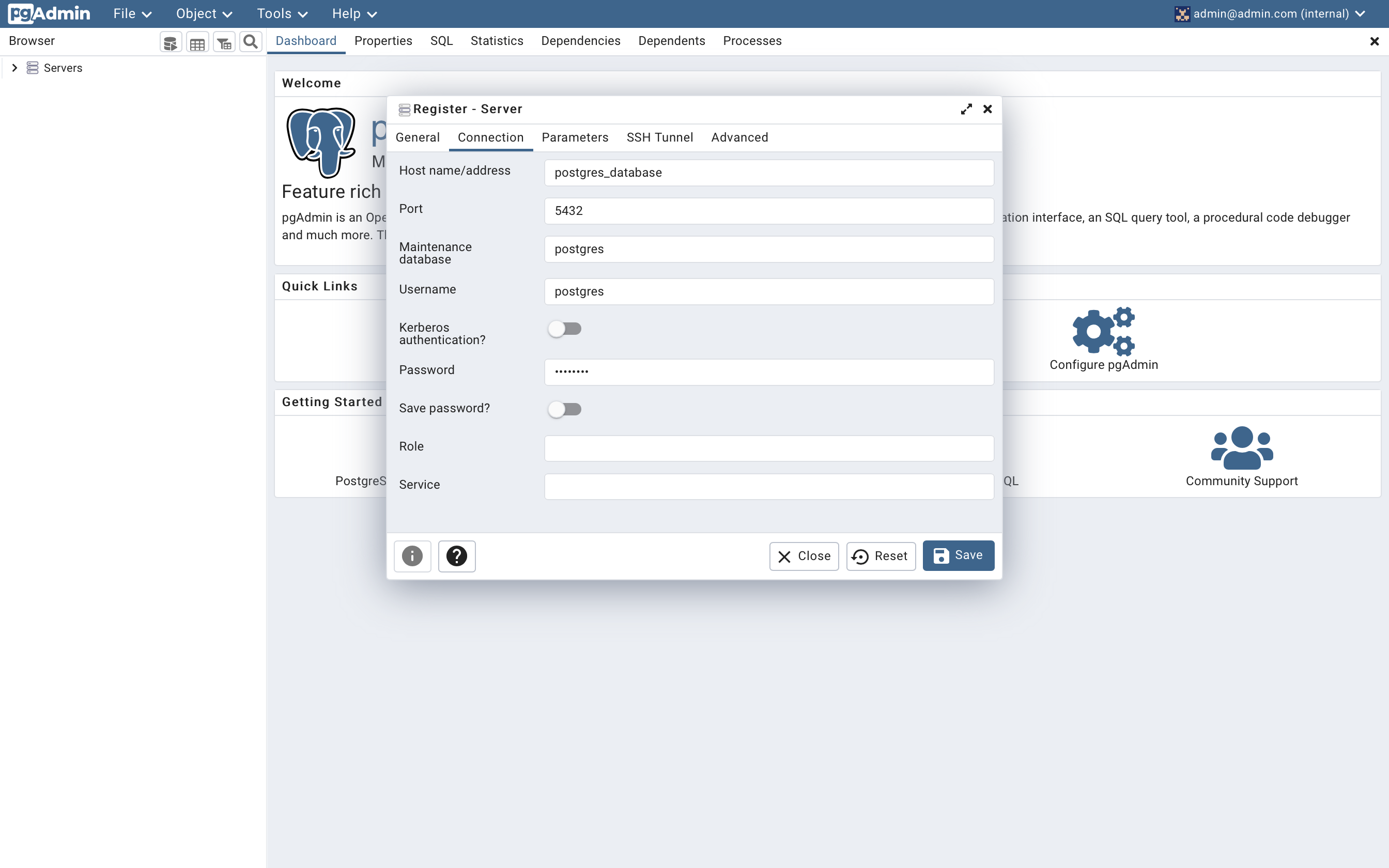Click the info button in dialog footer
Screen dimensions: 1389x868
[x=412, y=556]
